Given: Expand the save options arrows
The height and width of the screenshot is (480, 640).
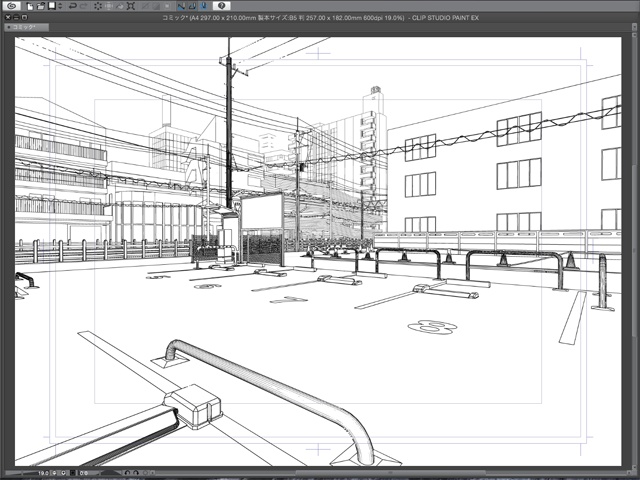Looking at the screenshot, I should [60, 6].
